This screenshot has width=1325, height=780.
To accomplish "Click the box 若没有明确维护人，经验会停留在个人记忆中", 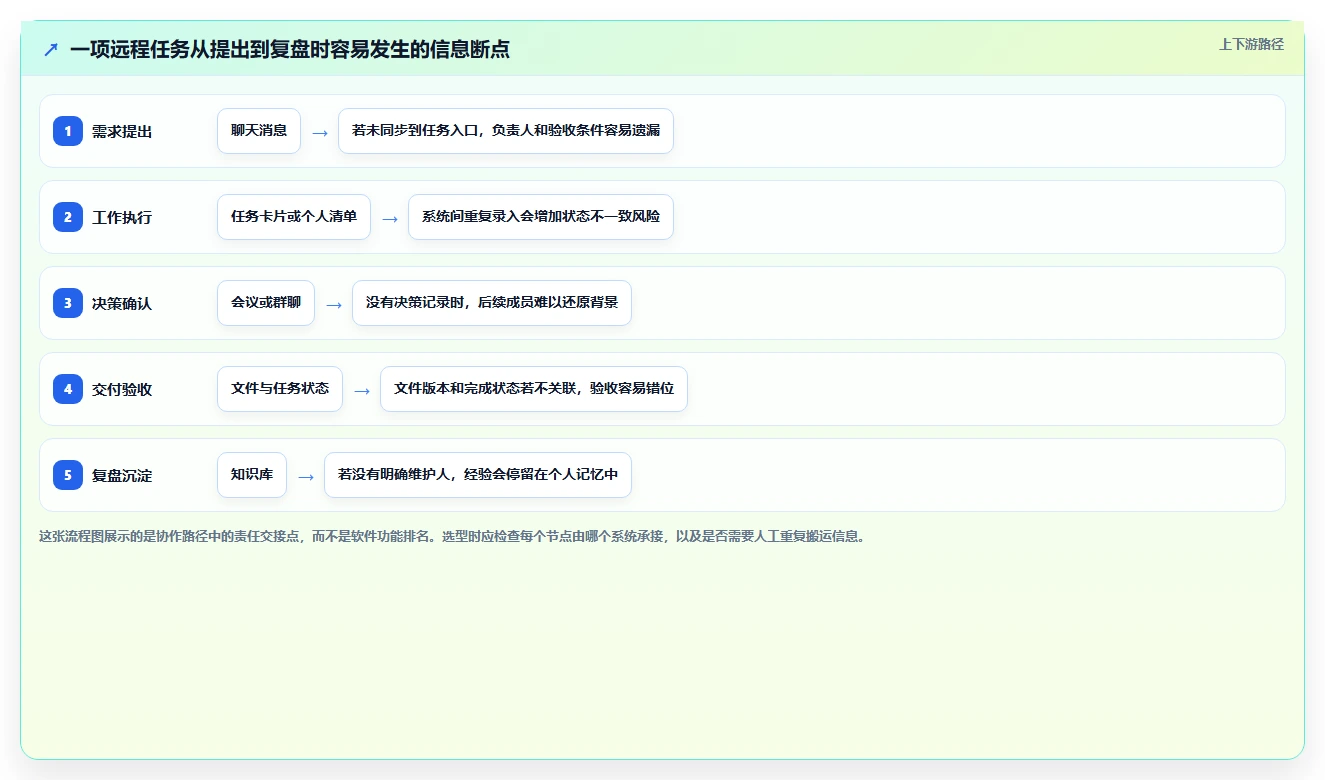I will coord(478,475).
